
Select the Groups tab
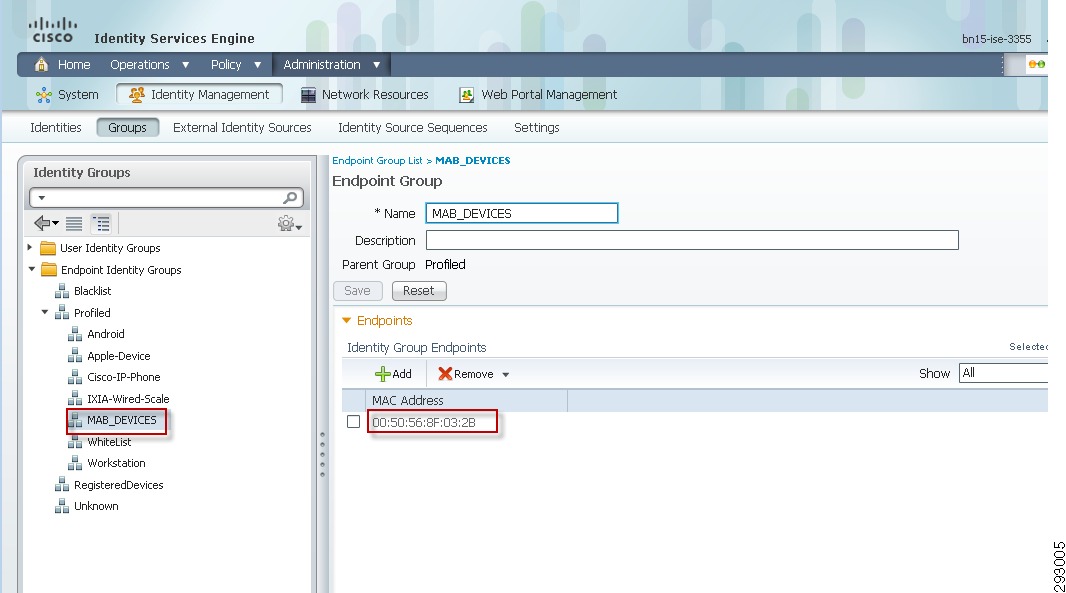[127, 128]
